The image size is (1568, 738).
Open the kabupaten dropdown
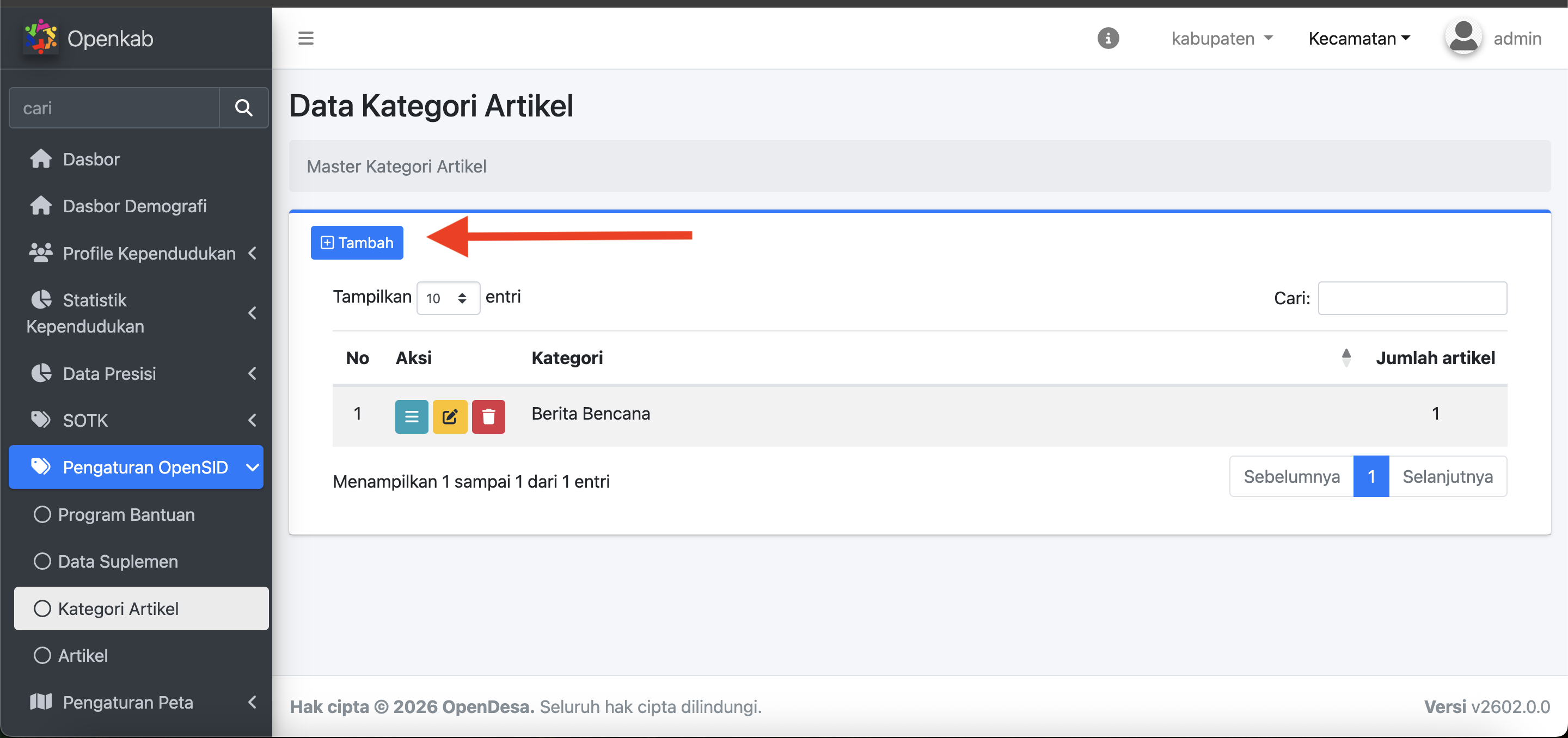(1222, 38)
